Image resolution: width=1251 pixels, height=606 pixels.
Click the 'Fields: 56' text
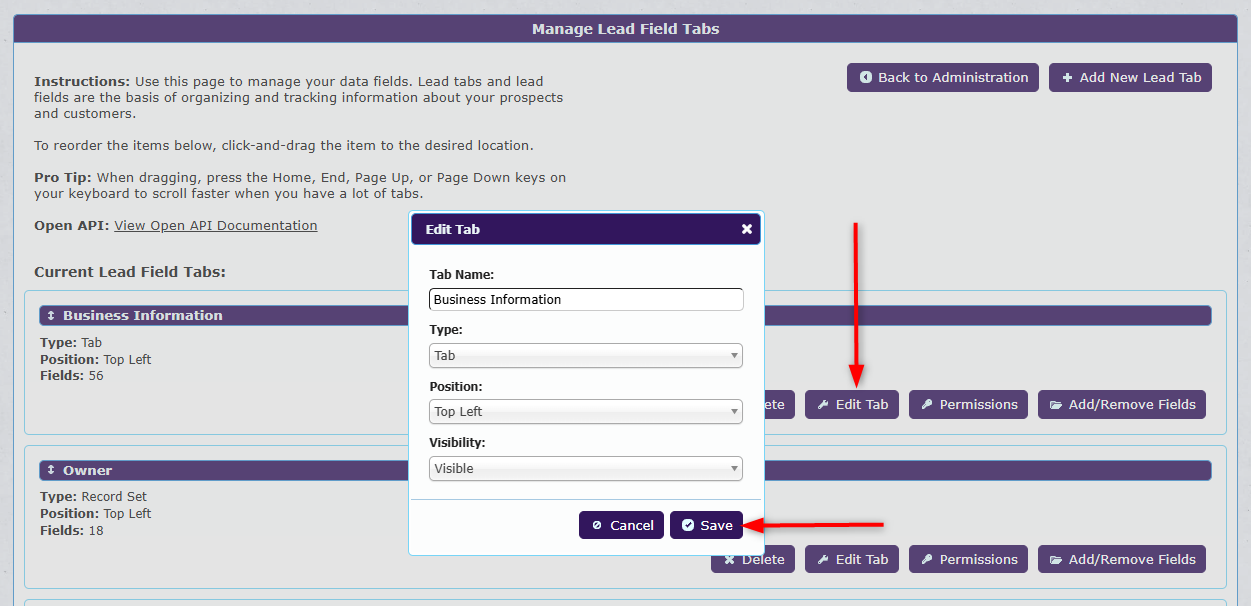pyautogui.click(x=72, y=376)
